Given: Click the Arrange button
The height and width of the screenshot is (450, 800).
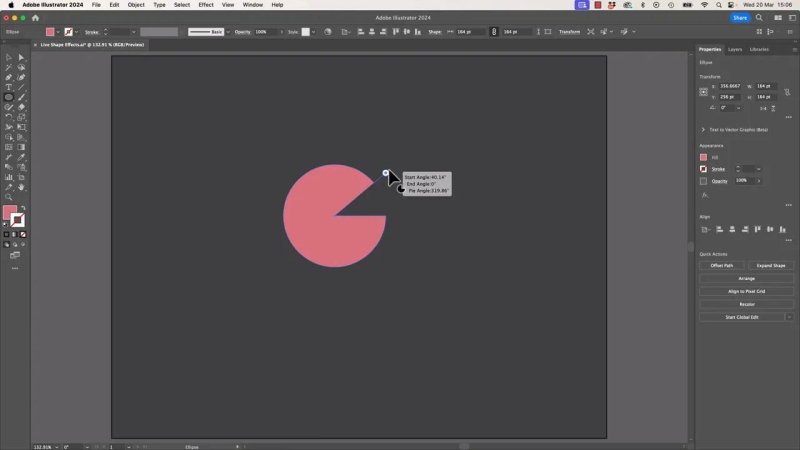Looking at the screenshot, I should point(746,279).
